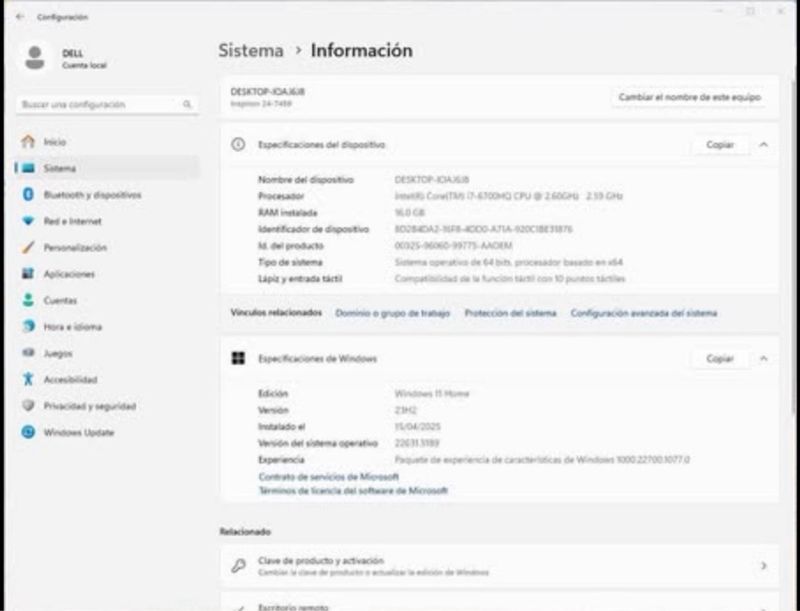This screenshot has height=611, width=800.
Task: Open 'Contrato de servicios de Microsoft' link
Action: (329, 477)
